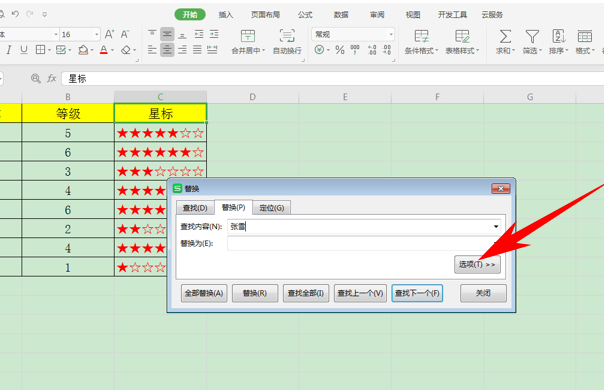The image size is (604, 390).
Task: Decrease font size with A- icon
Action: [x=125, y=34]
